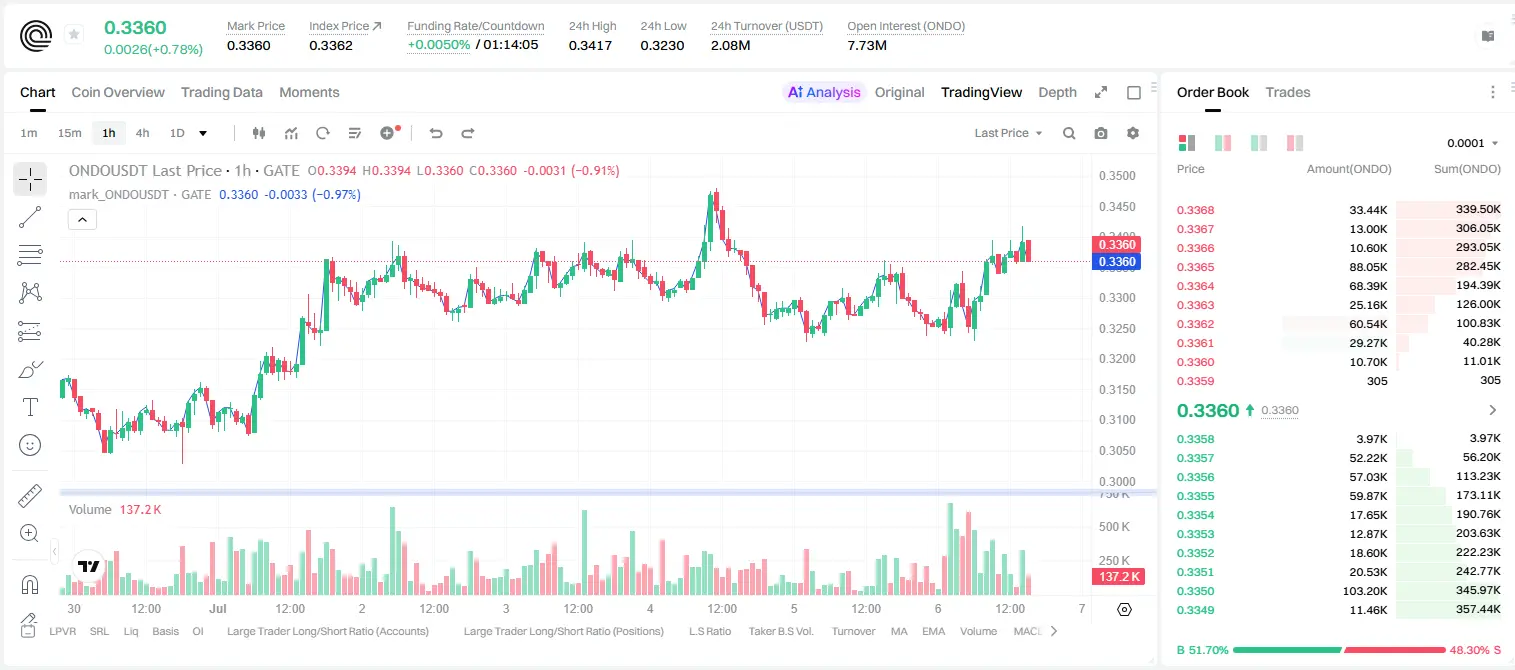Toggle the magnet snap mode
The width and height of the screenshot is (1515, 670).
[x=30, y=585]
